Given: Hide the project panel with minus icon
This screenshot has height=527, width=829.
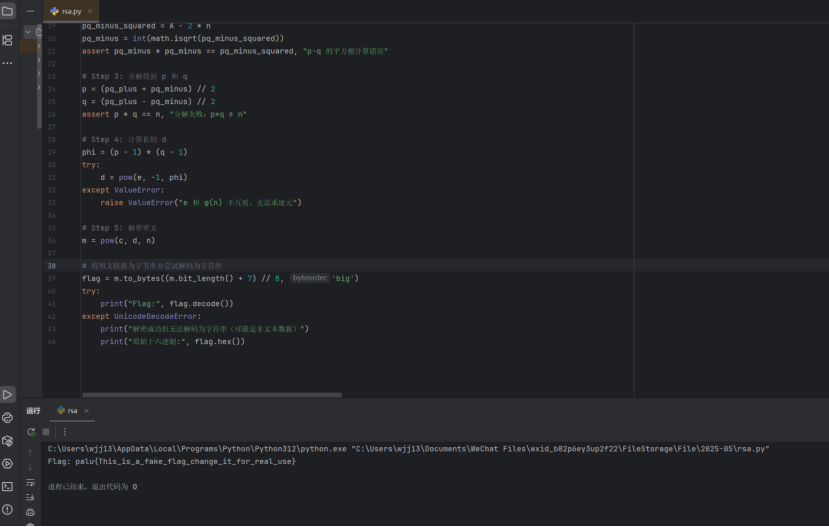Looking at the screenshot, I should 30,11.
